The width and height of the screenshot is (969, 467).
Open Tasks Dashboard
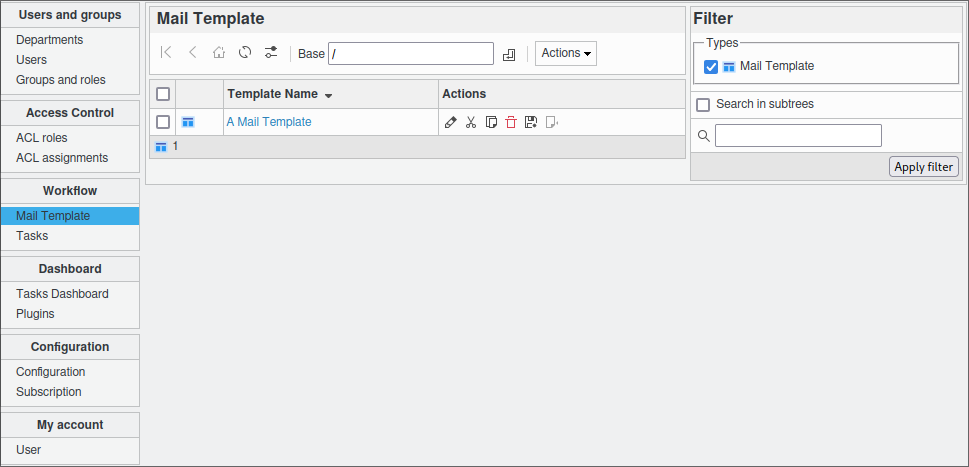pyautogui.click(x=62, y=293)
